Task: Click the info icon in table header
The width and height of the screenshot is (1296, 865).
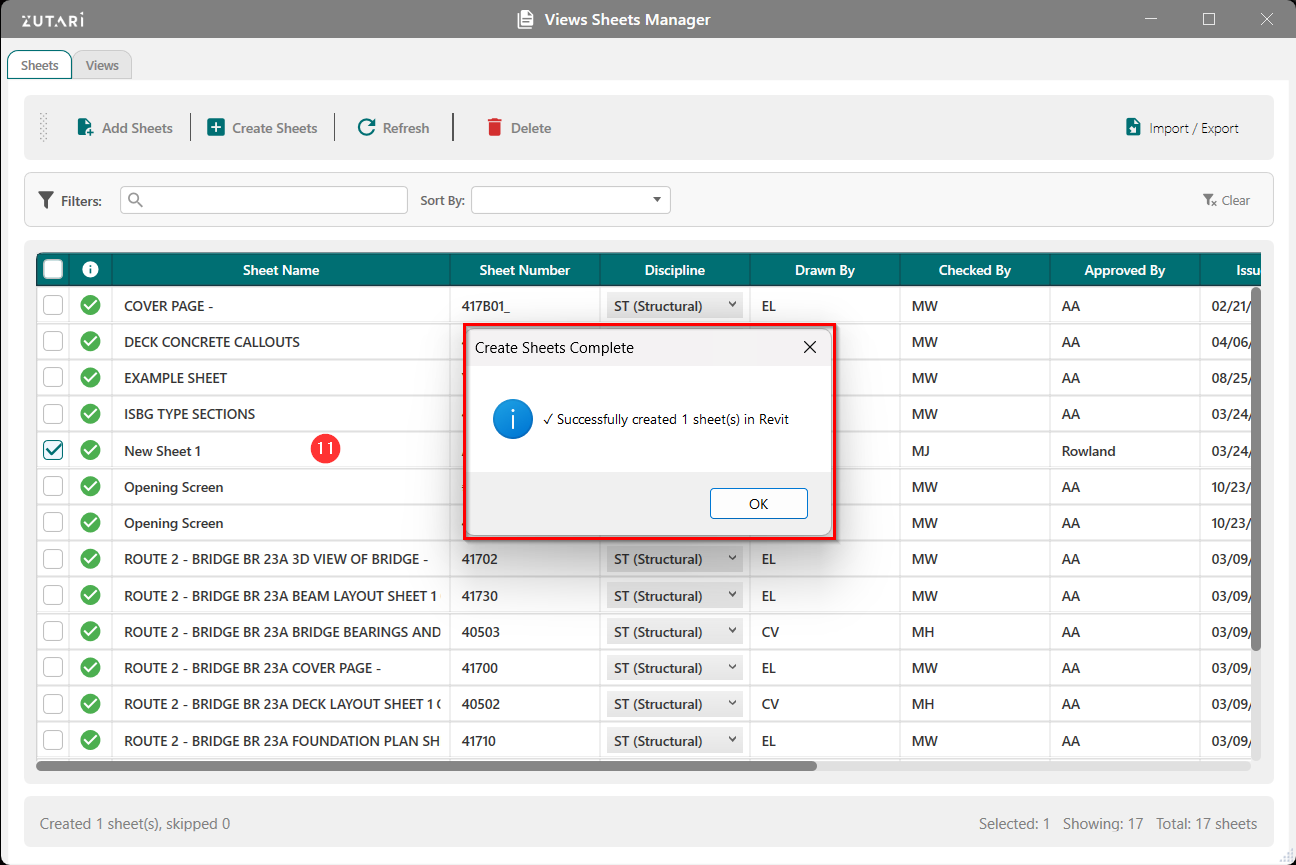Action: coord(90,269)
